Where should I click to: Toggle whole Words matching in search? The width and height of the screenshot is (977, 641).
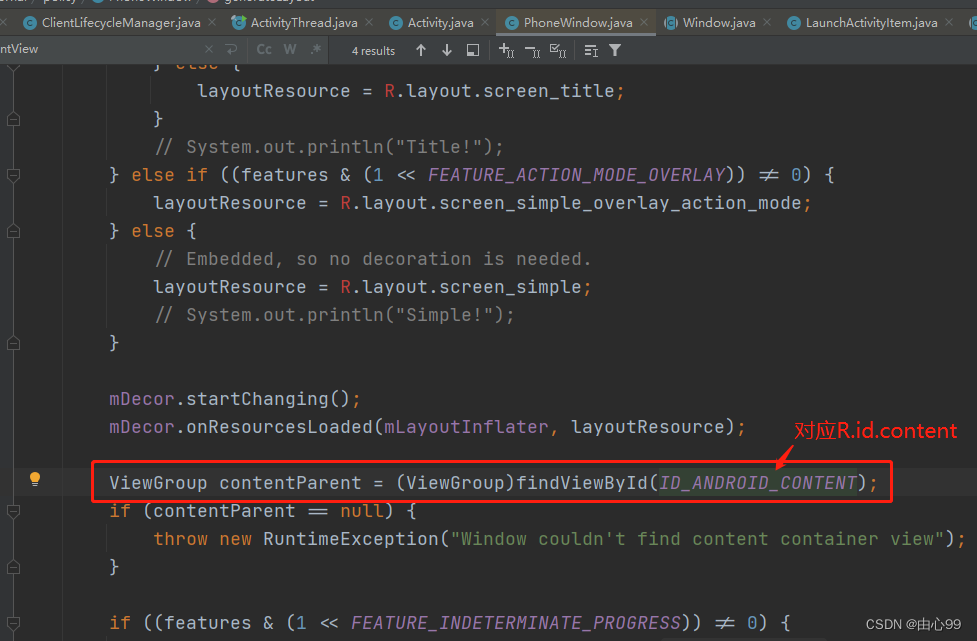click(290, 49)
